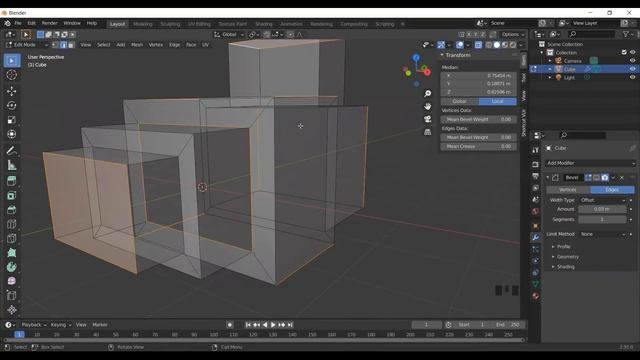
Task: Select the Annotate tool
Action: click(x=12, y=151)
